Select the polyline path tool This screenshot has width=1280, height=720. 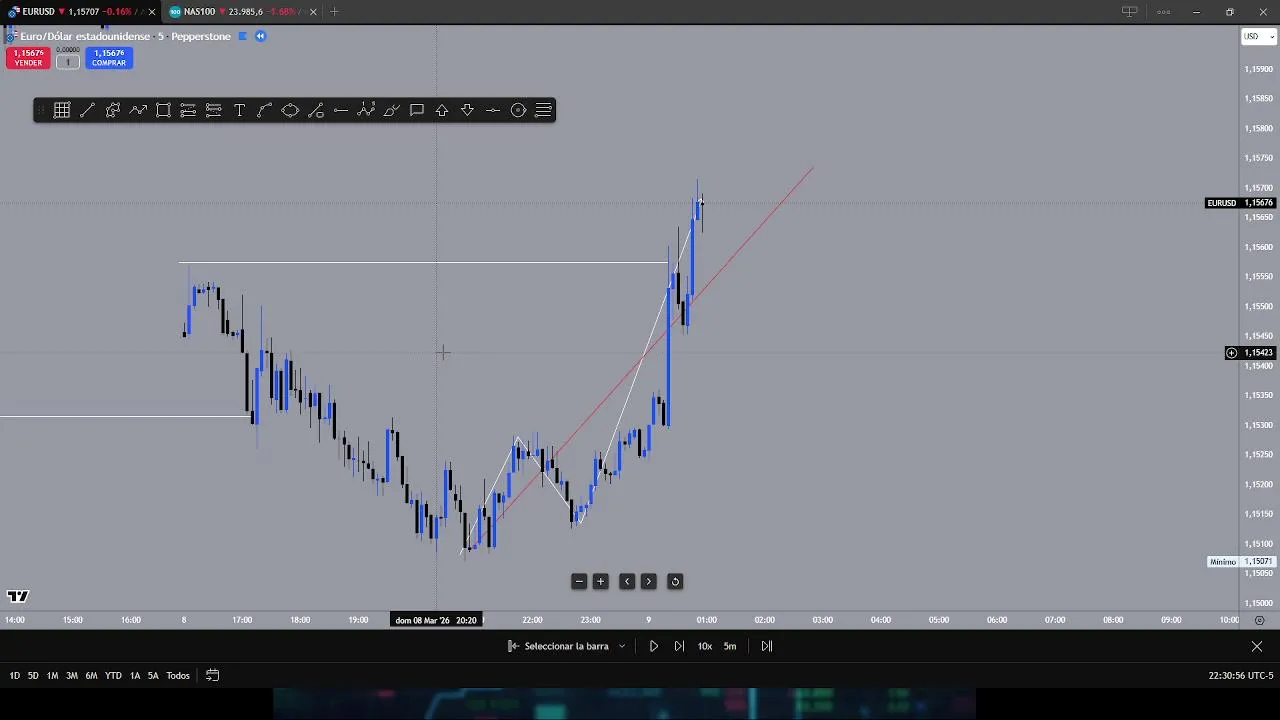pyautogui.click(x=113, y=110)
